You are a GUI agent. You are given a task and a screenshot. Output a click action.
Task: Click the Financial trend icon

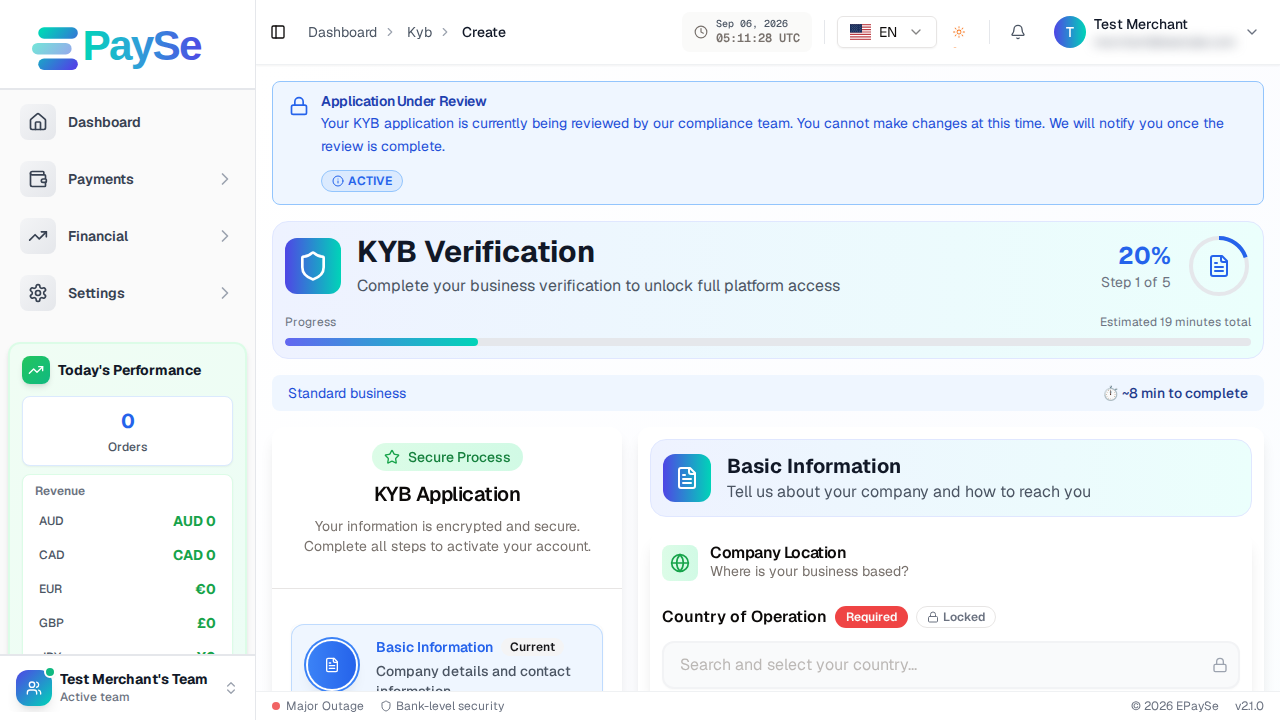click(x=38, y=236)
